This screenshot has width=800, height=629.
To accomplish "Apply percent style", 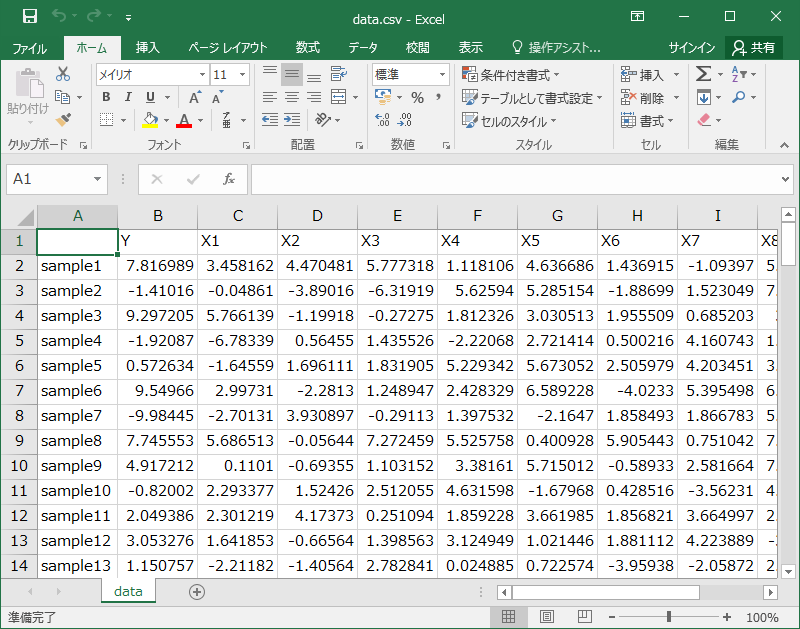I will pos(417,97).
